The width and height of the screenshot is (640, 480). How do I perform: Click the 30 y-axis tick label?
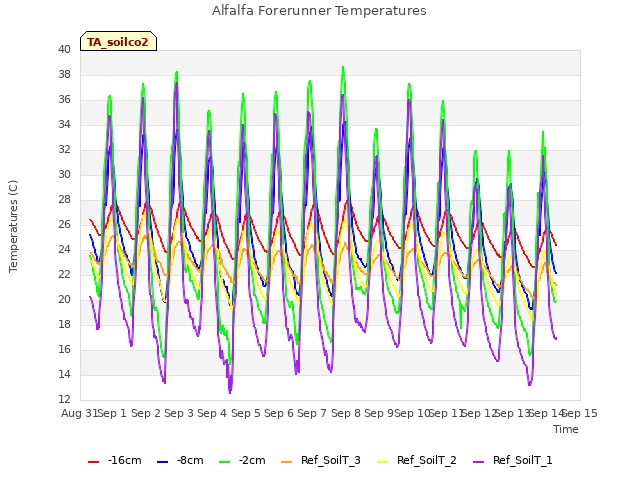tap(64, 174)
